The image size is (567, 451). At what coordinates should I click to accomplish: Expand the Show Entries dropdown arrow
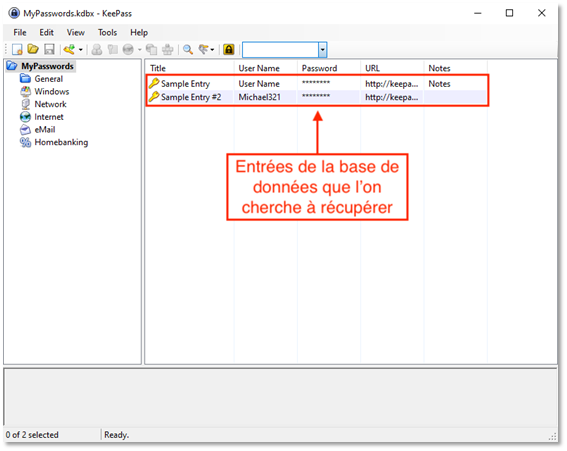point(212,50)
